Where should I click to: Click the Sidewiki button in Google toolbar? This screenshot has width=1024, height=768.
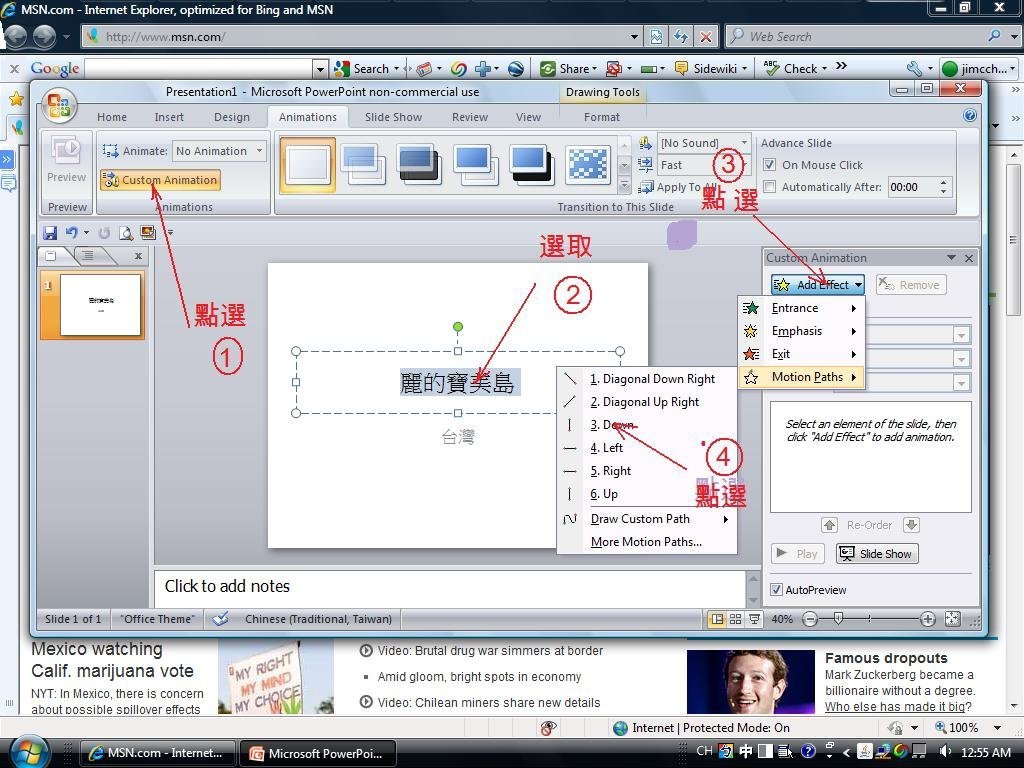click(x=710, y=69)
